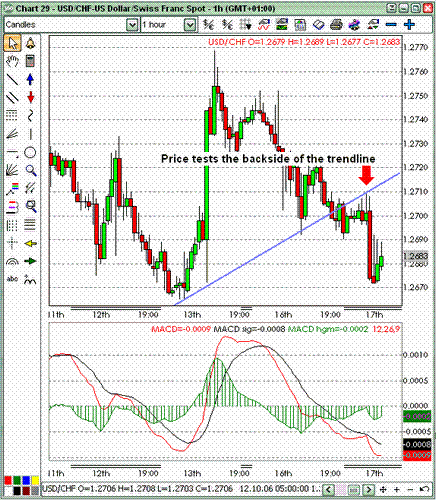Open the add indicator wave icon
The height and width of the screenshot is (500, 436).
click(x=264, y=25)
